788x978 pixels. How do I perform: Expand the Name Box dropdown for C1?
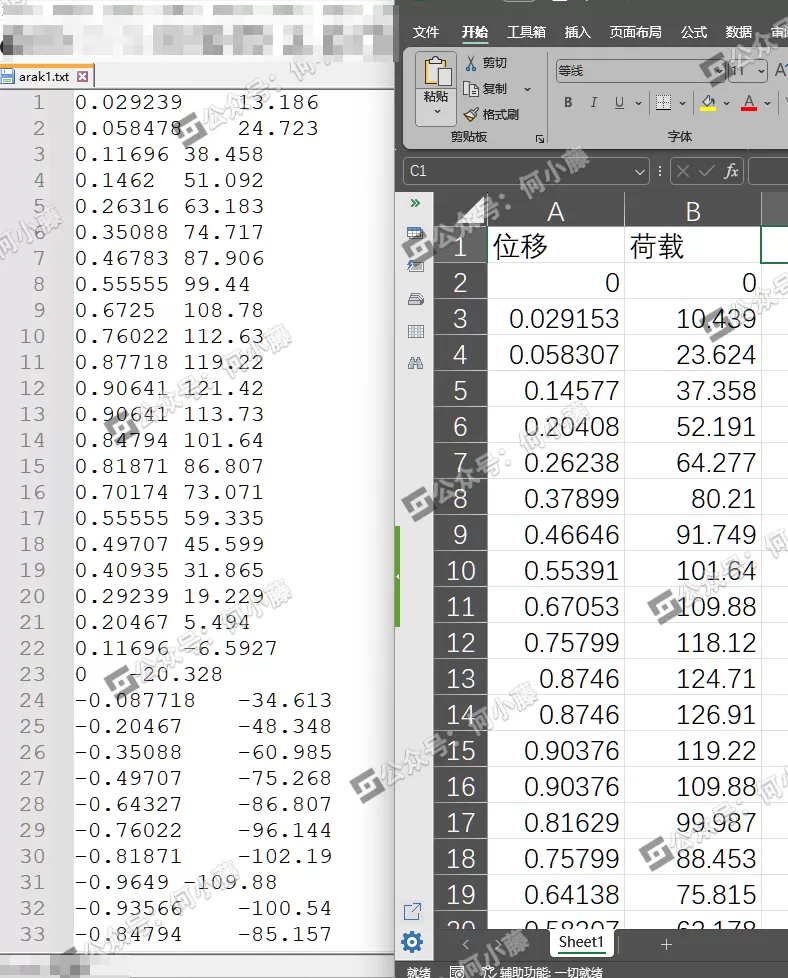[x=640, y=172]
